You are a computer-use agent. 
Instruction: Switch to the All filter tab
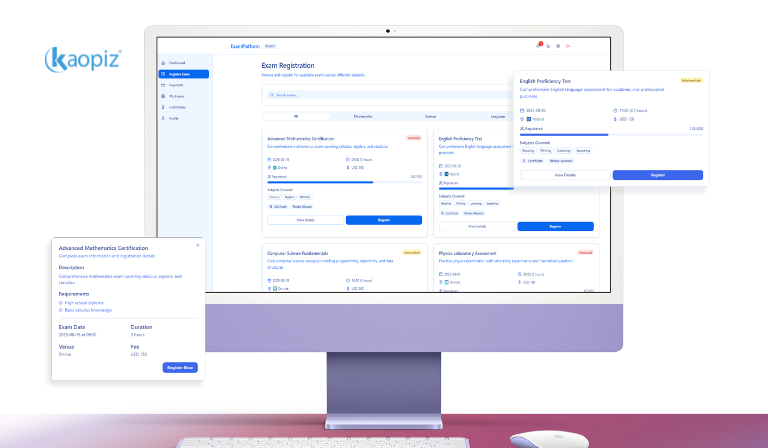(x=296, y=117)
